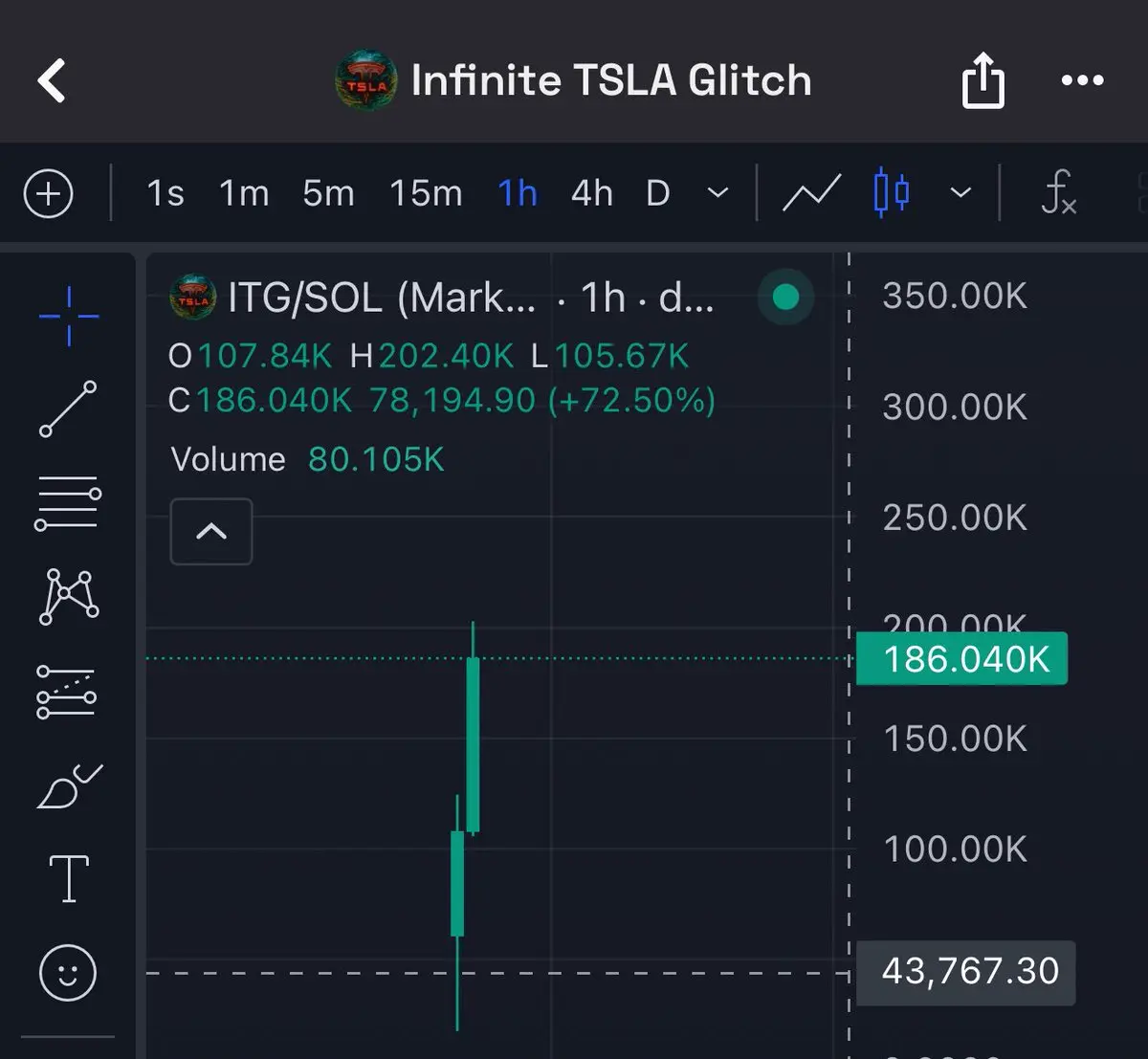Choose the 1h timeframe
Viewport: 1148px width, 1059px height.
[518, 194]
